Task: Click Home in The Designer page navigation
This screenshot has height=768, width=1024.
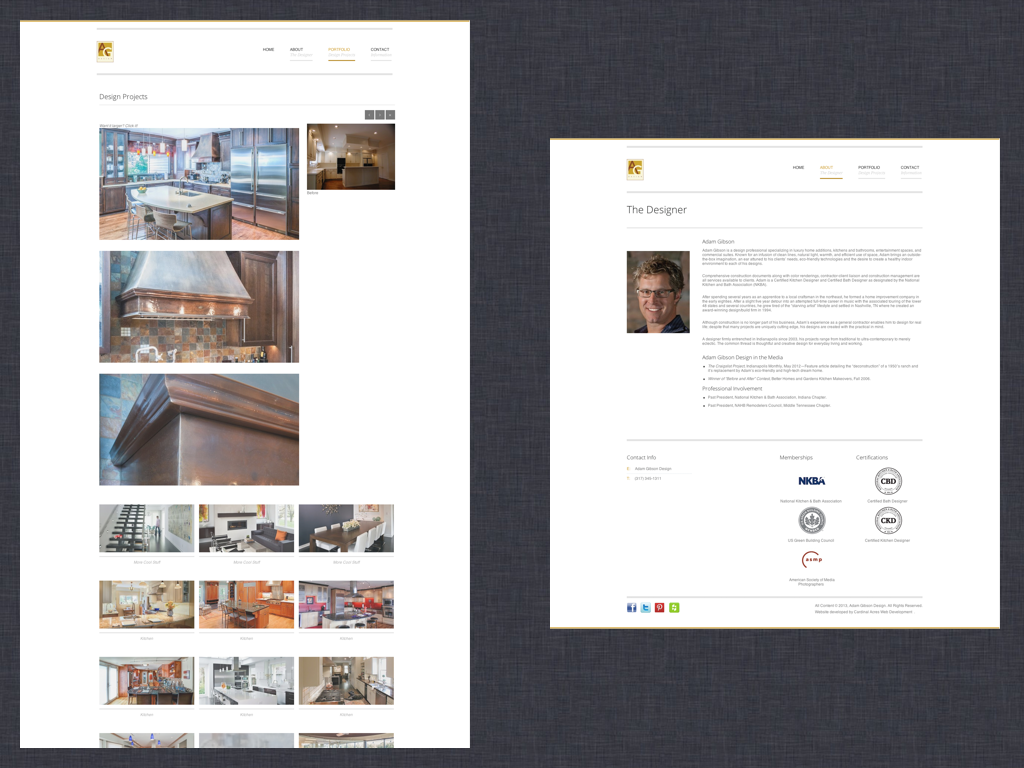Action: coord(798,168)
